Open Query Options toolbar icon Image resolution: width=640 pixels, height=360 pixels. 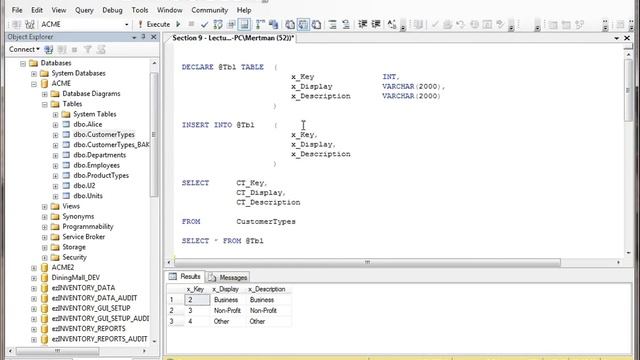pyautogui.click(x=231, y=24)
